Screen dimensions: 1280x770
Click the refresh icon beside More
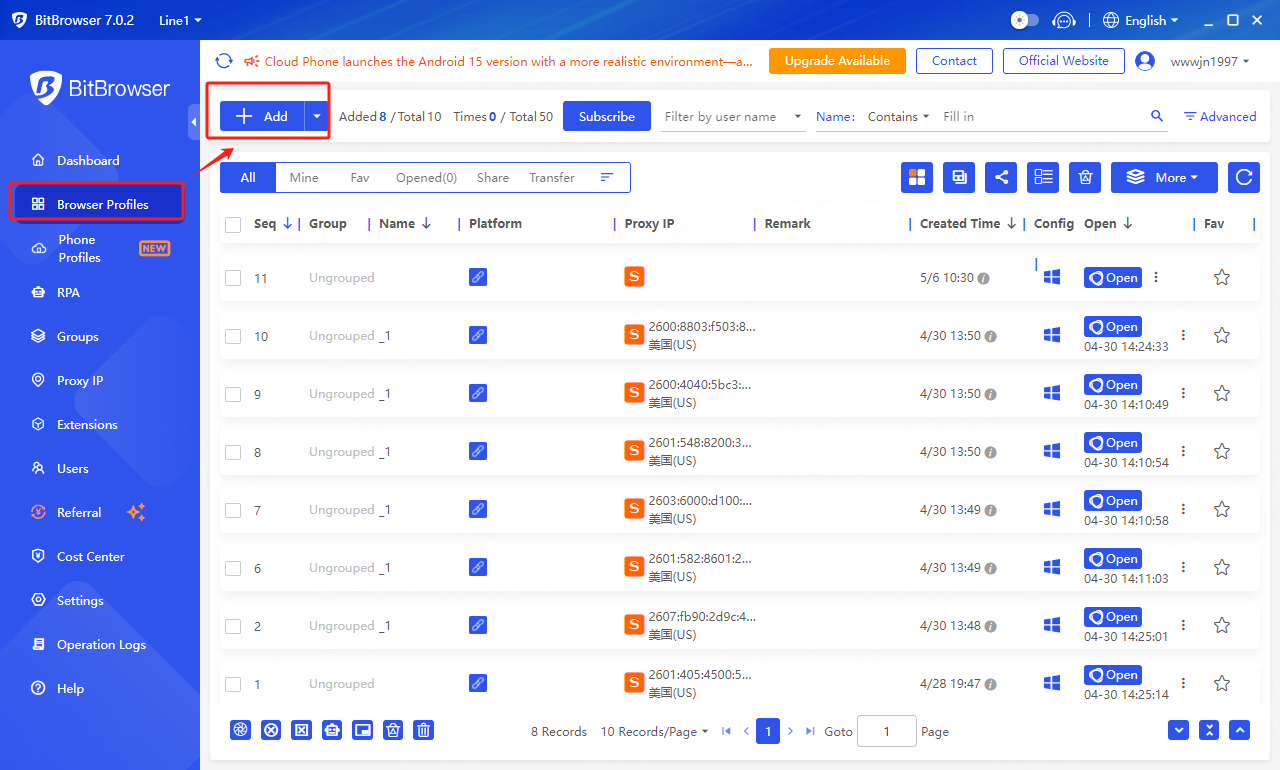coord(1244,177)
